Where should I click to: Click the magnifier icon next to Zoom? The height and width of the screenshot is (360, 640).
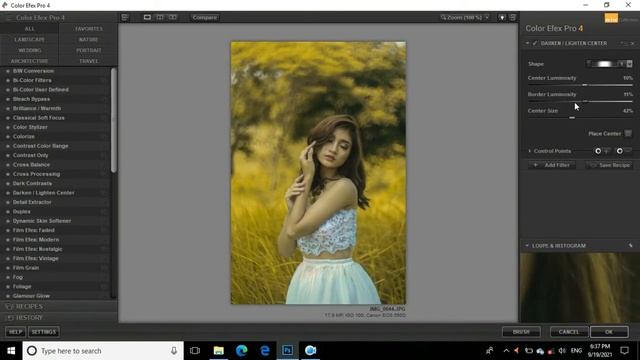tap(443, 18)
